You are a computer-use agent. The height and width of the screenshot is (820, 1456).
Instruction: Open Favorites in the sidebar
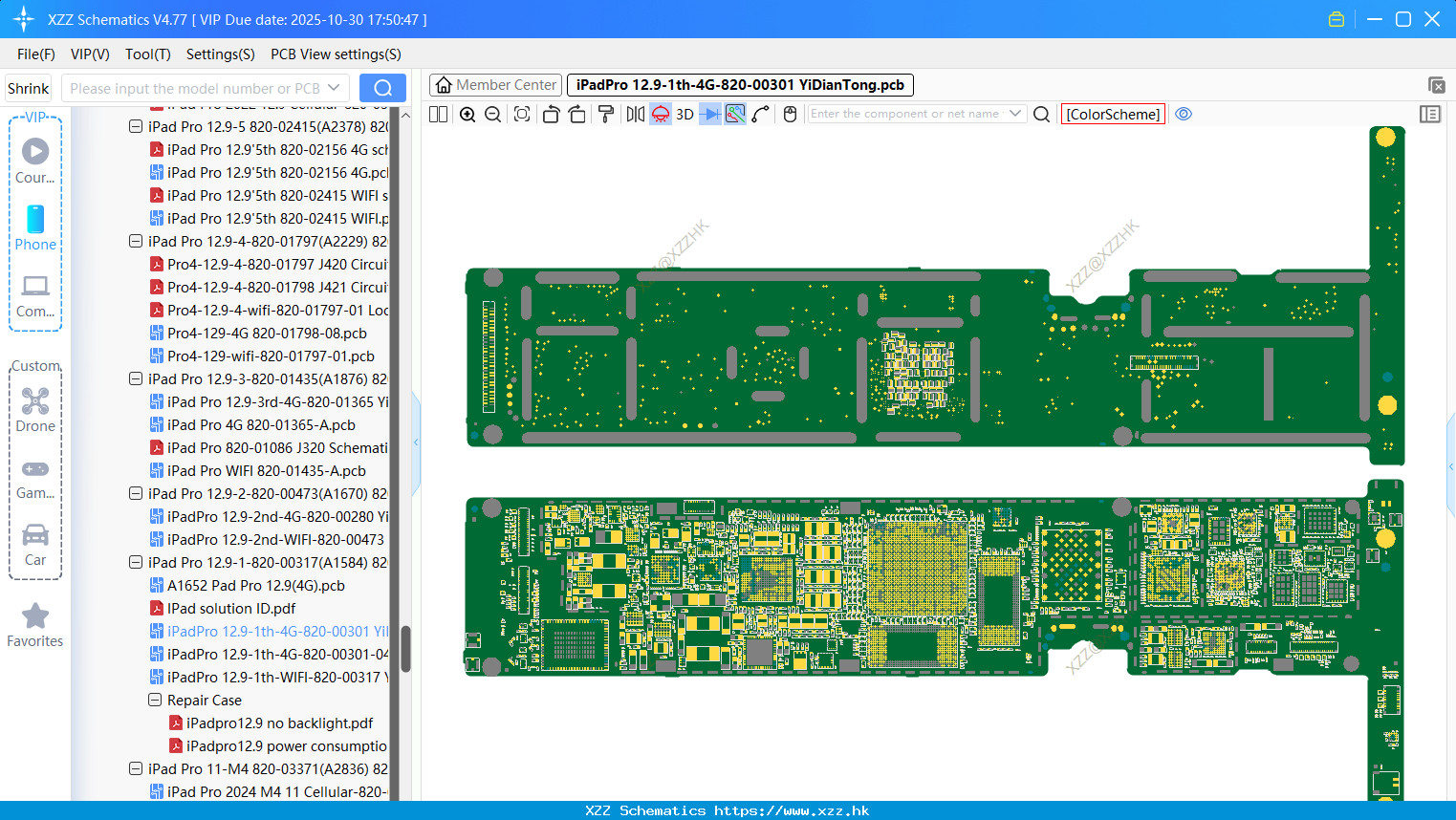click(x=35, y=626)
